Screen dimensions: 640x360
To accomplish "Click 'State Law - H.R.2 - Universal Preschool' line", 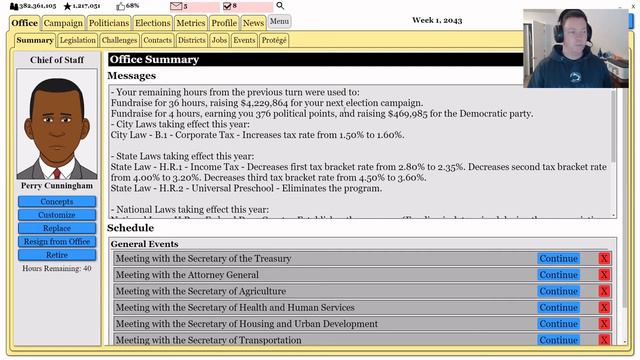I will (246, 188).
